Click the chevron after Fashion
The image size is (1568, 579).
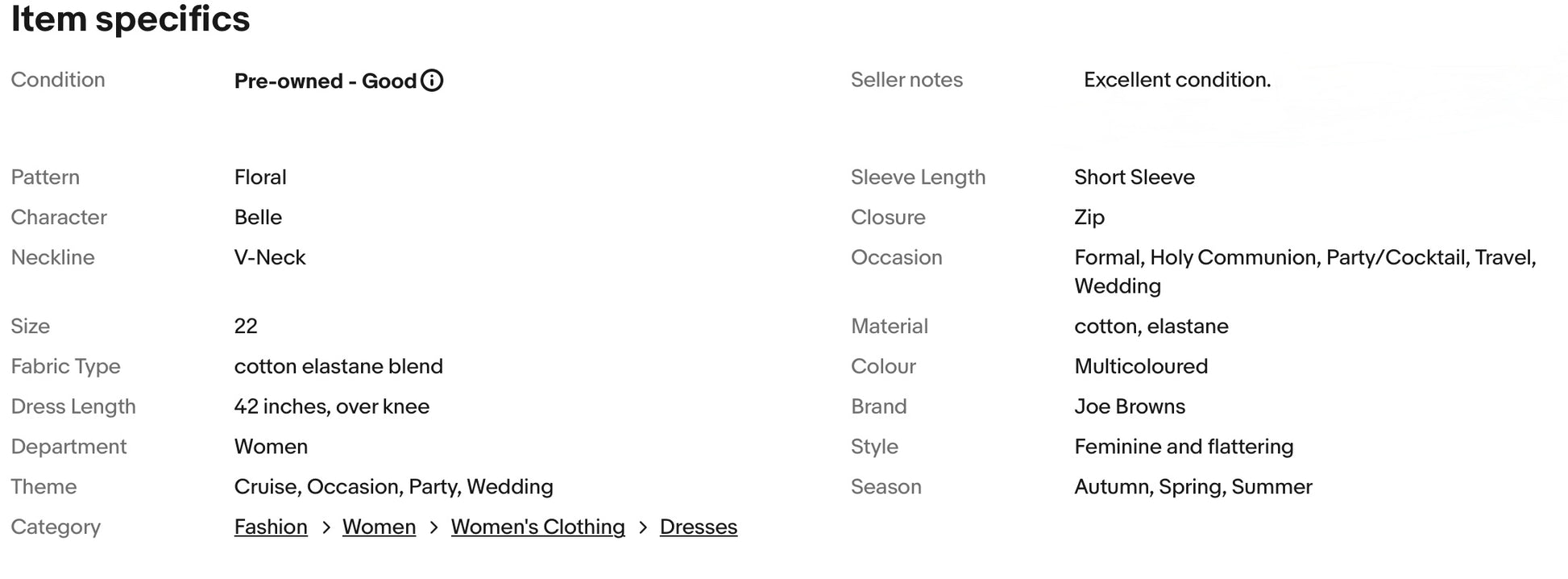(326, 527)
